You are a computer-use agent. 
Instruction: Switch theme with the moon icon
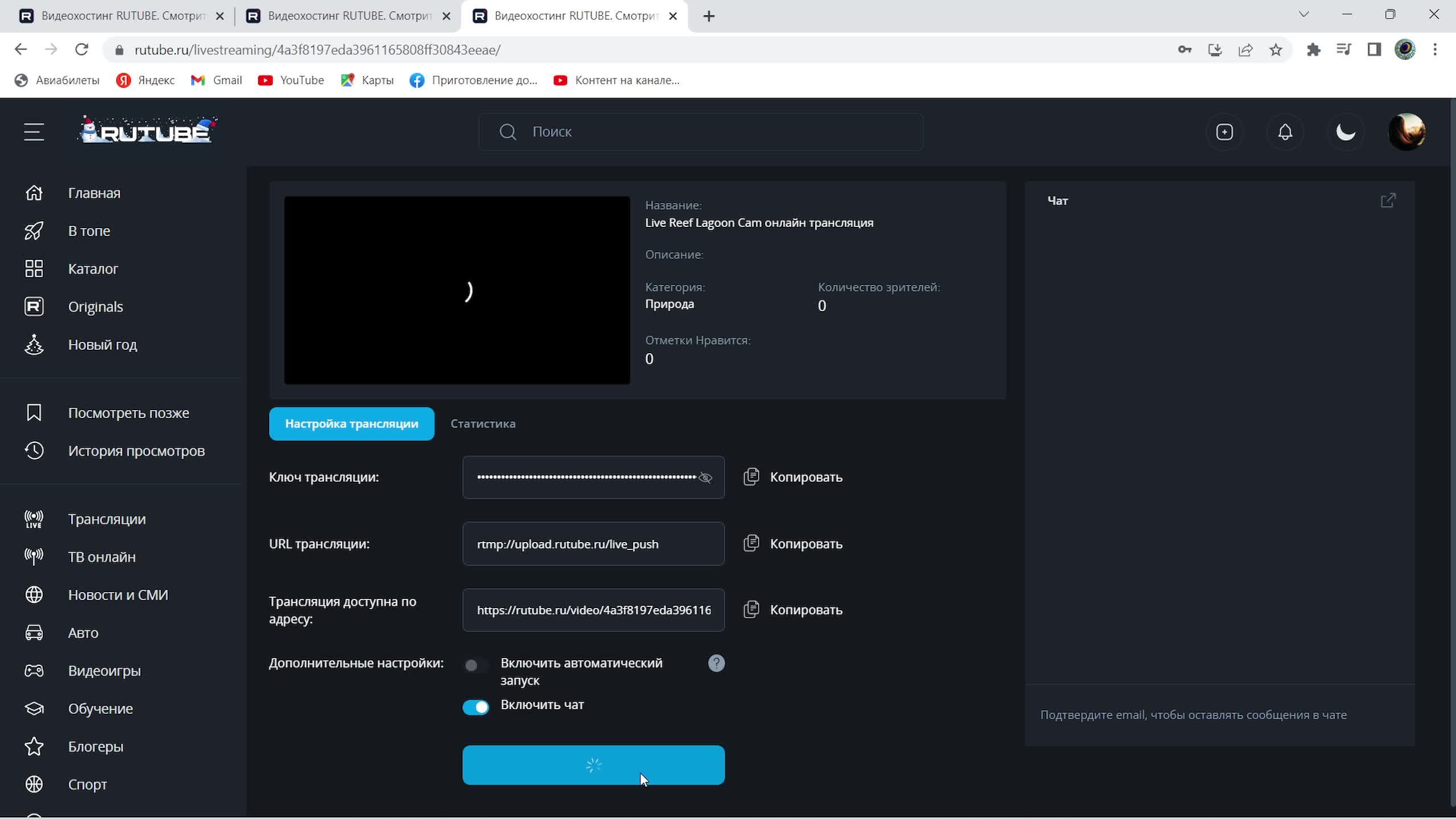1345,132
